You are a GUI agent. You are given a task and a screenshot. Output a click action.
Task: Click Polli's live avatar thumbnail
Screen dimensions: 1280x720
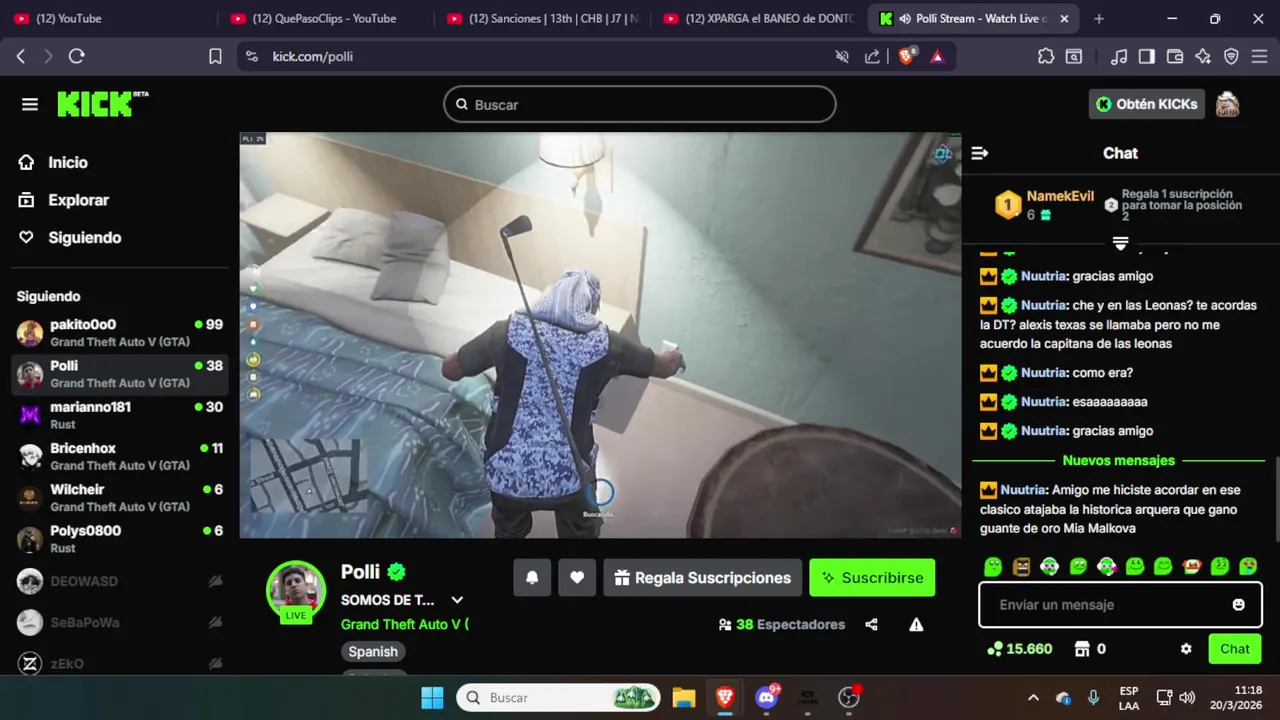click(x=296, y=590)
